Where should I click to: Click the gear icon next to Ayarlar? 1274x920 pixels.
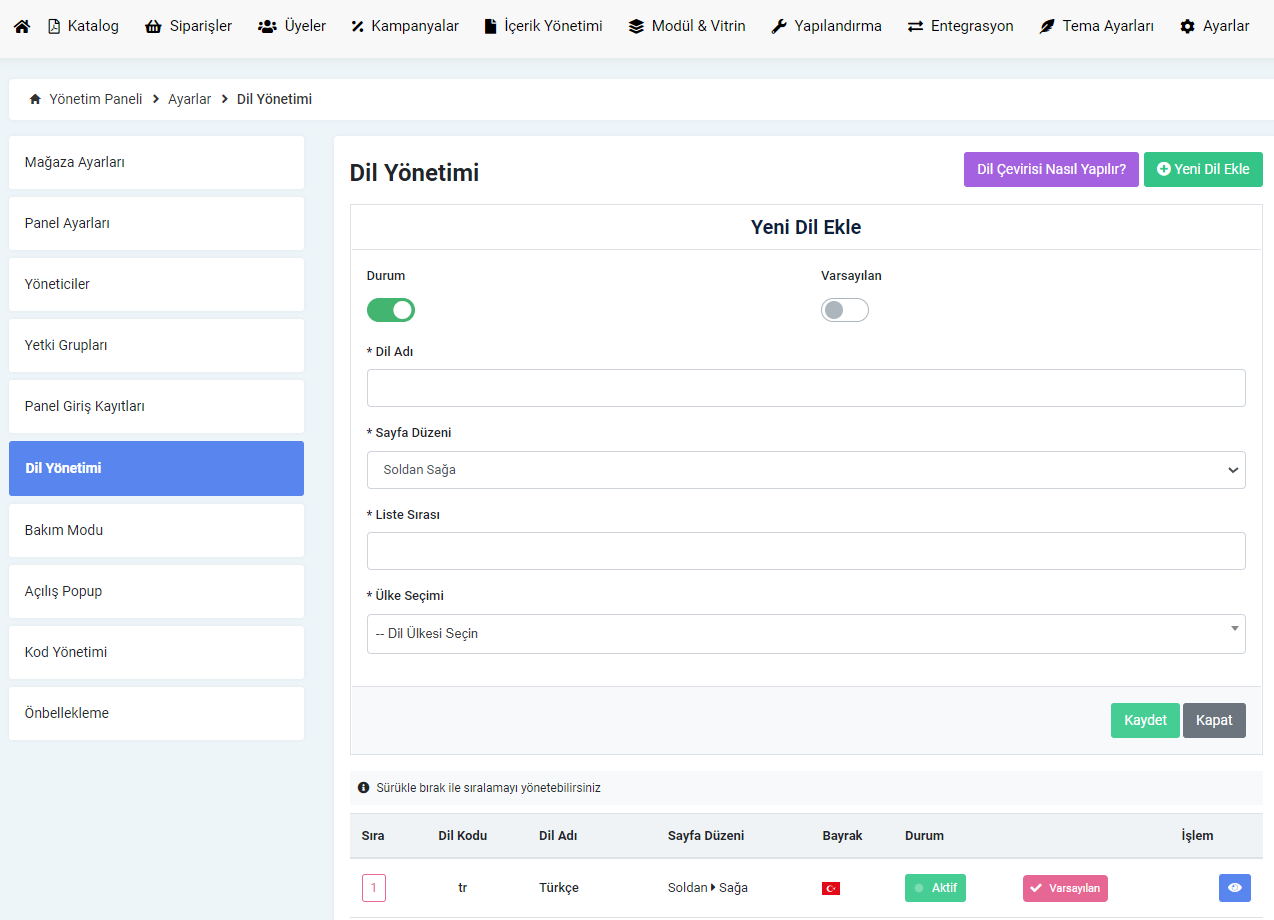[1187, 27]
